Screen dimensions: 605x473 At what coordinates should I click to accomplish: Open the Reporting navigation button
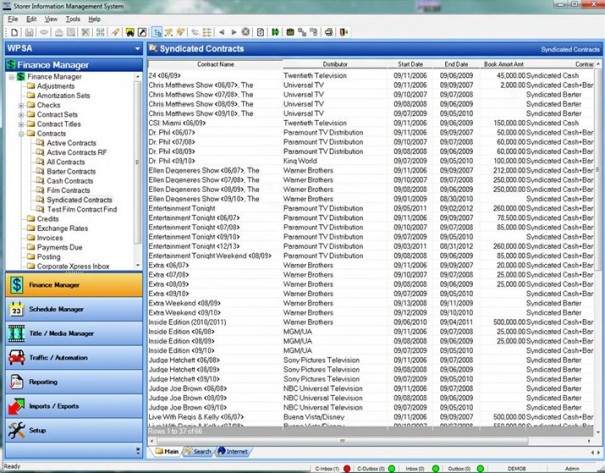(74, 382)
